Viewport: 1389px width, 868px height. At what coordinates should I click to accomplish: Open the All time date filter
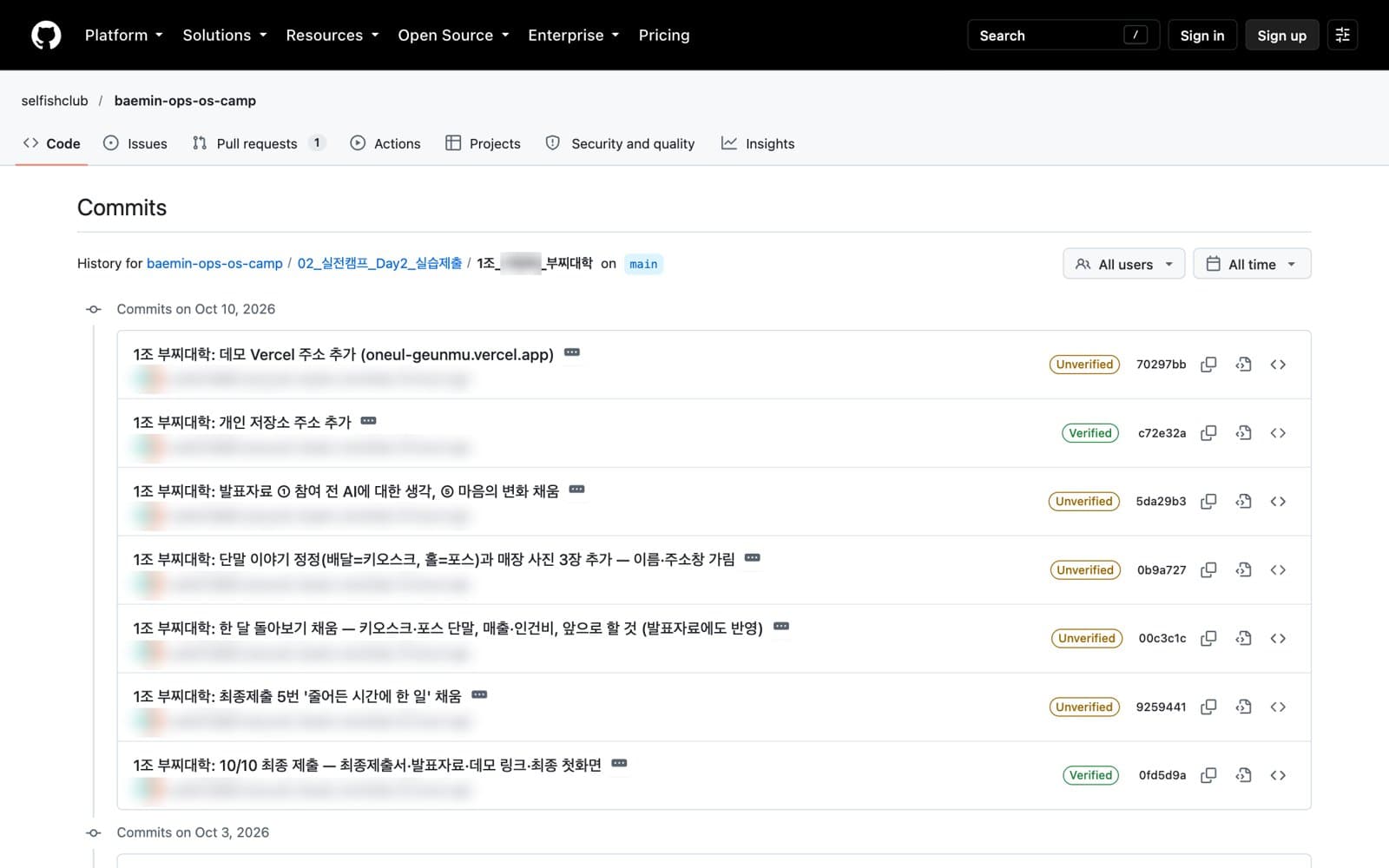coord(1252,264)
